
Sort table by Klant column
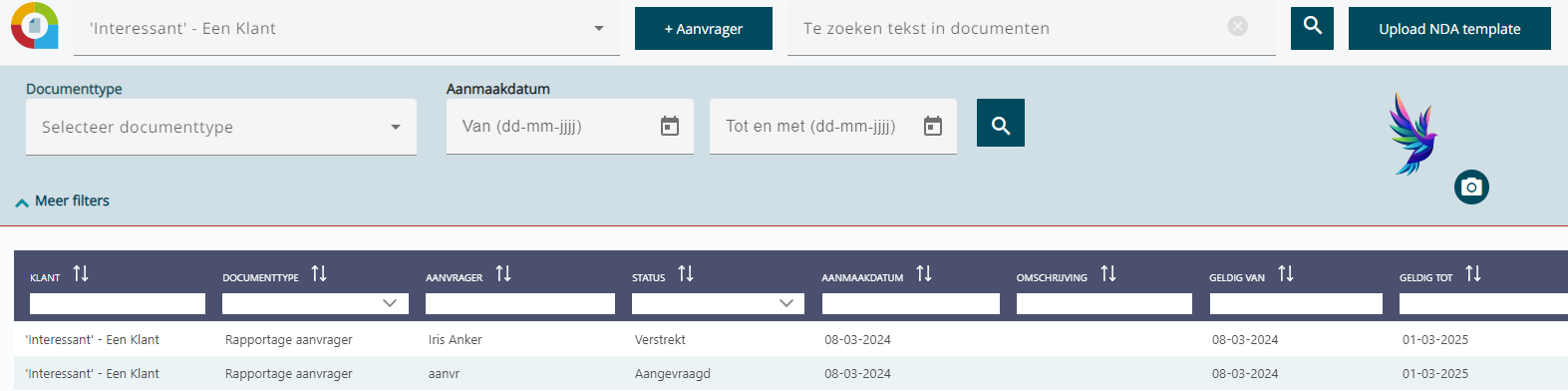click(x=81, y=273)
